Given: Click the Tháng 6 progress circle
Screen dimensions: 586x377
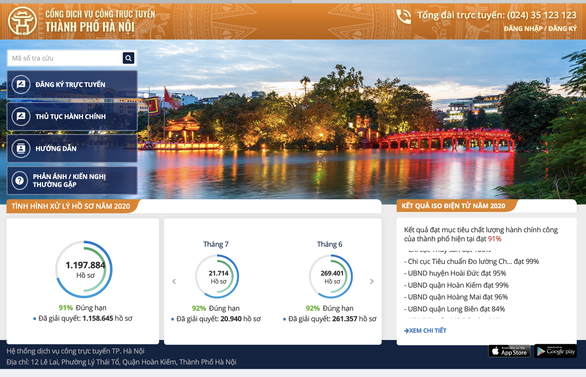Looking at the screenshot, I should (x=331, y=276).
